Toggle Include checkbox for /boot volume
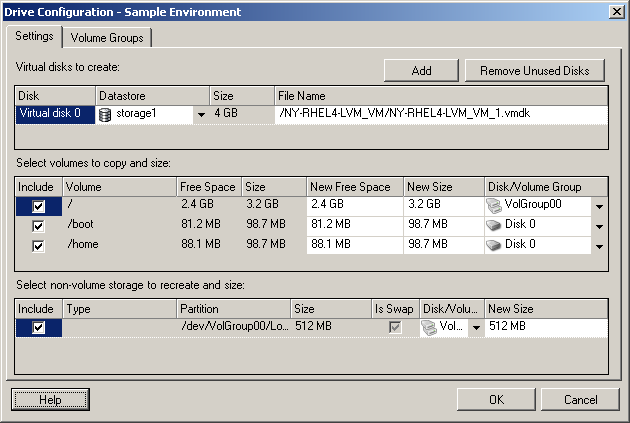 [38, 226]
